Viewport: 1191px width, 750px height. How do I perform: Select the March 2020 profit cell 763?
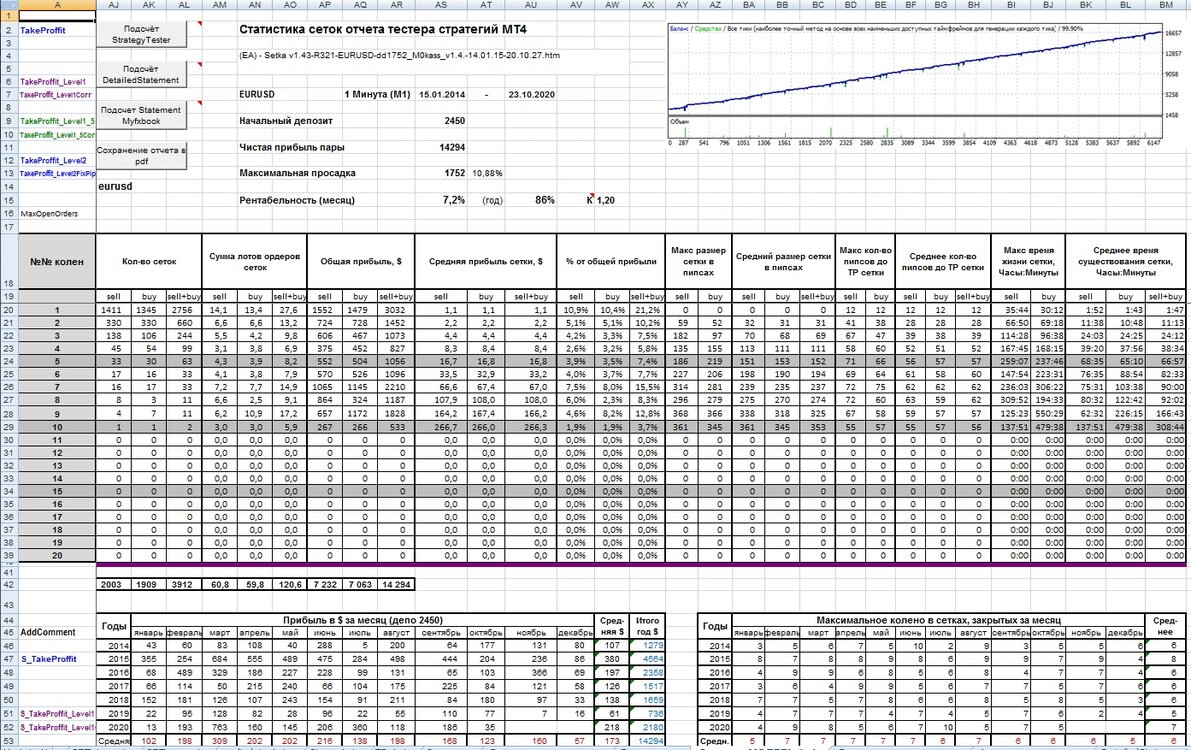220,727
